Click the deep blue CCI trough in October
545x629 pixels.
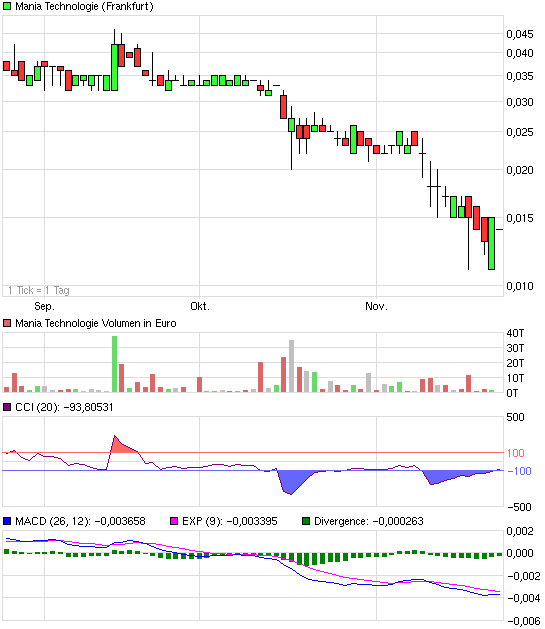pyautogui.click(x=292, y=481)
